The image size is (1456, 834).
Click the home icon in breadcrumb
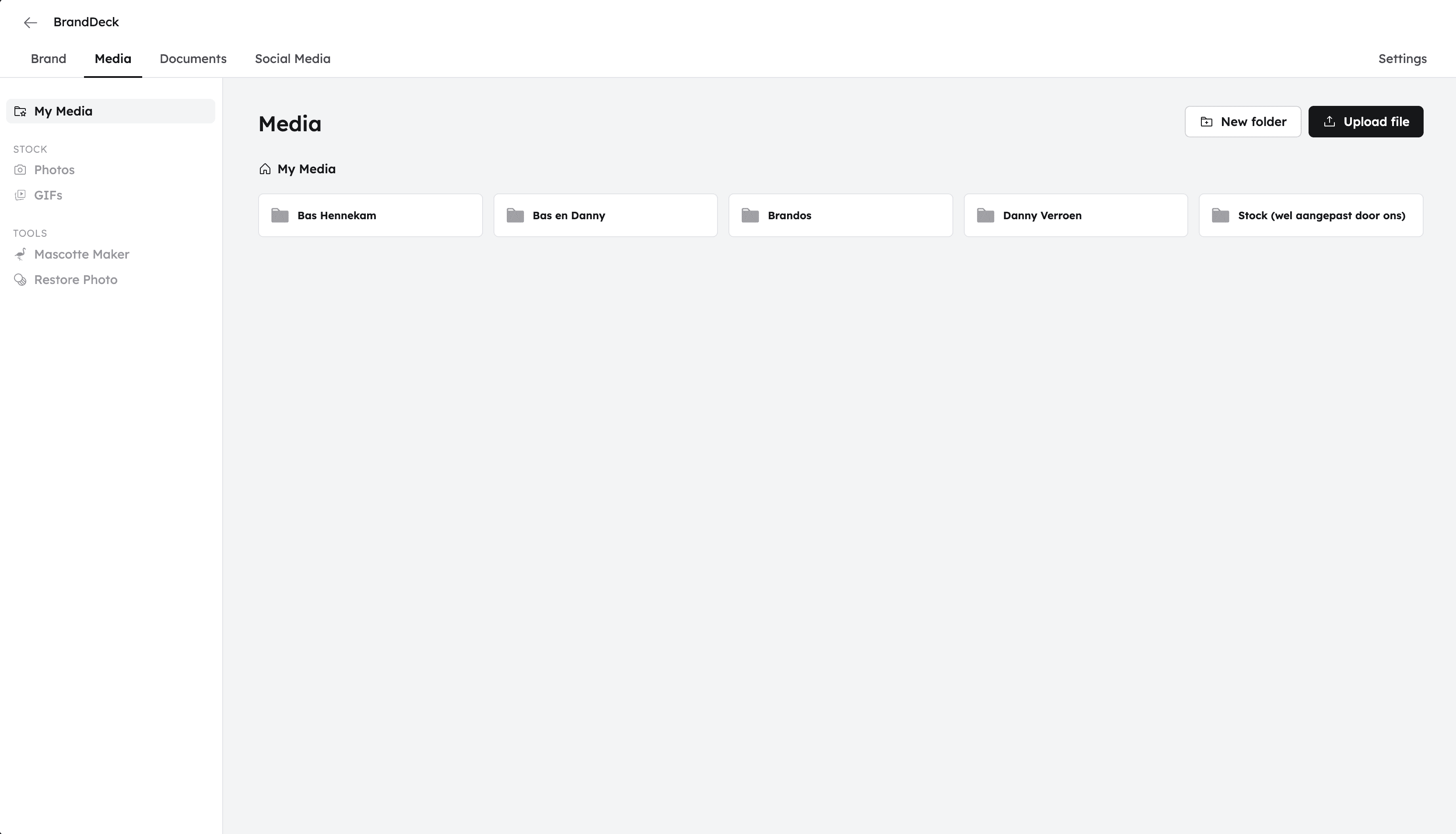(x=265, y=169)
